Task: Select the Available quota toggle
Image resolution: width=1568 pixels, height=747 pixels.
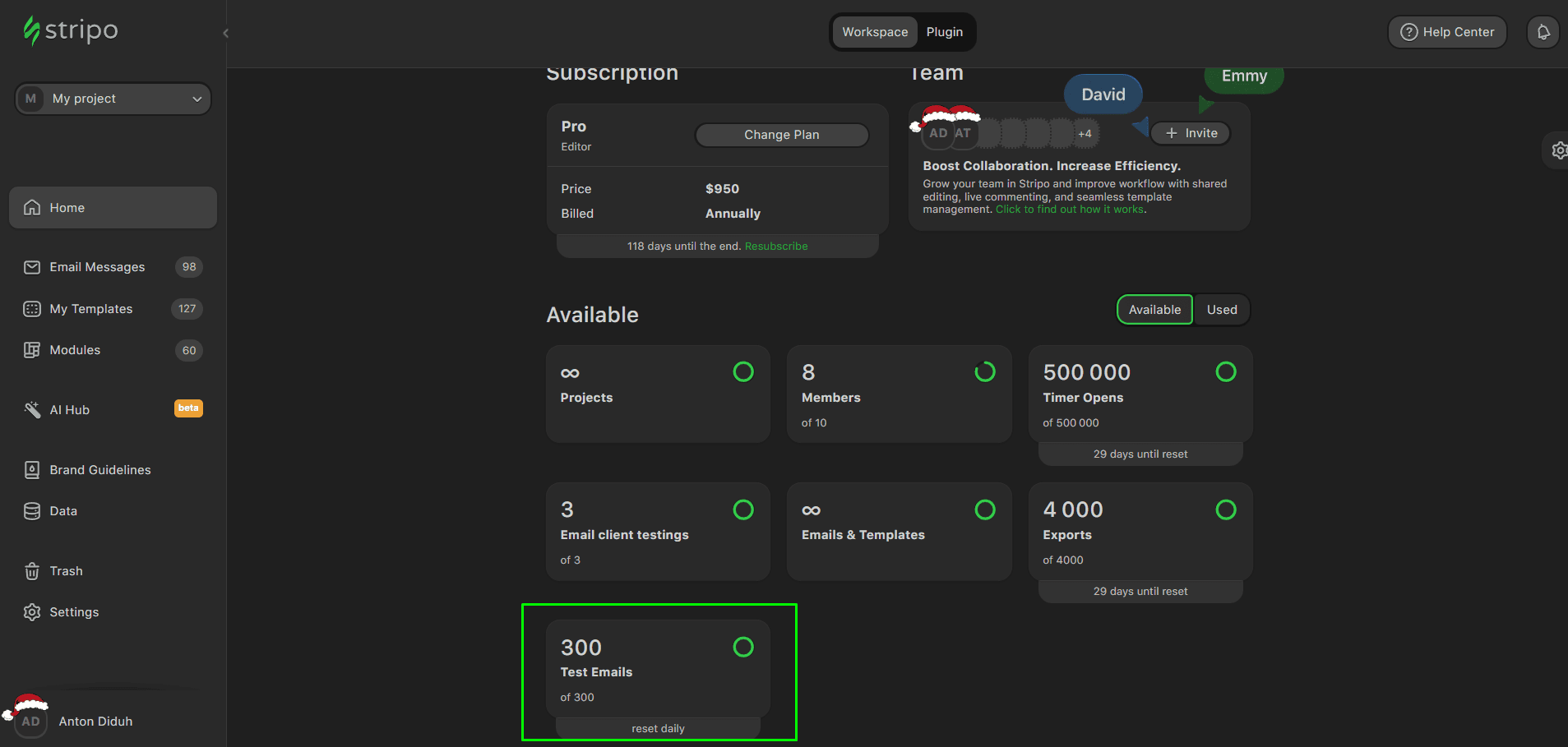Action: click(x=1154, y=310)
